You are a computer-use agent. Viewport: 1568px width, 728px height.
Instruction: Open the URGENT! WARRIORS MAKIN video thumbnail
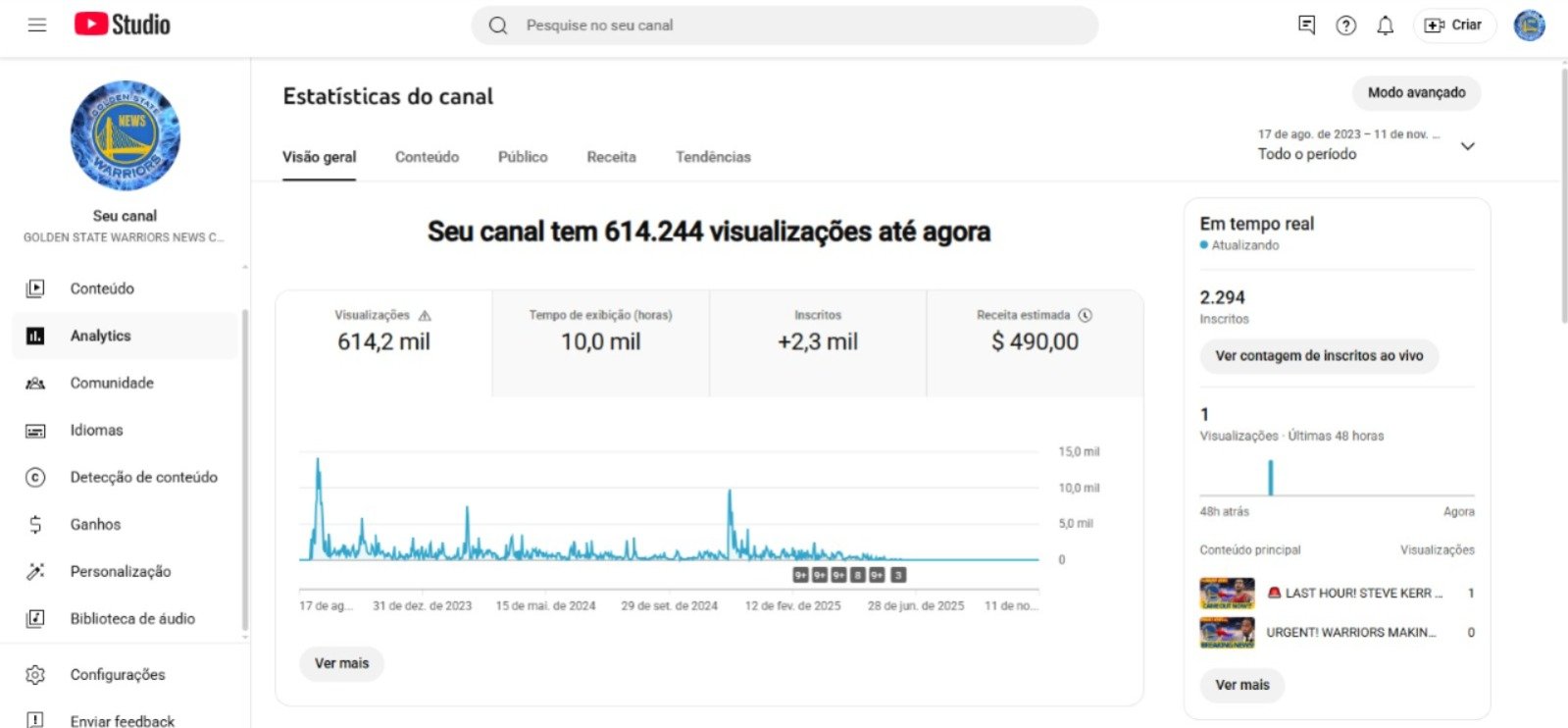click(1227, 633)
